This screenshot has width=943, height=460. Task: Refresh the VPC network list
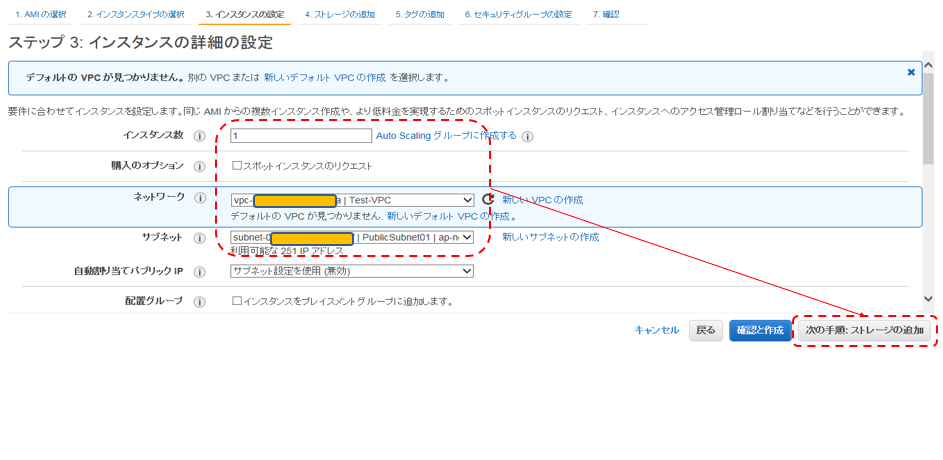pyautogui.click(x=488, y=200)
